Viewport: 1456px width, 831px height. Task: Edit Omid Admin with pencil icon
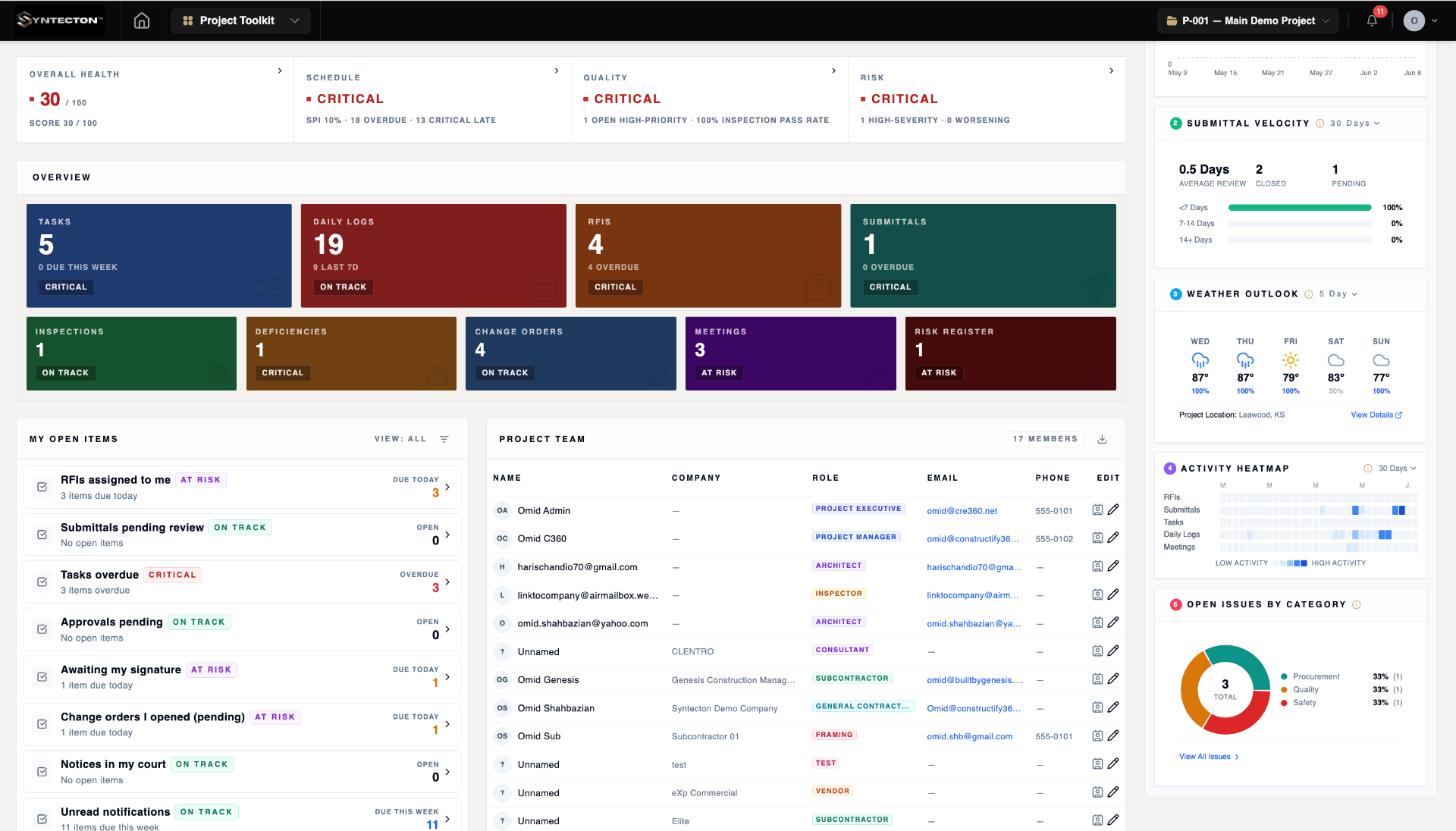click(x=1113, y=510)
